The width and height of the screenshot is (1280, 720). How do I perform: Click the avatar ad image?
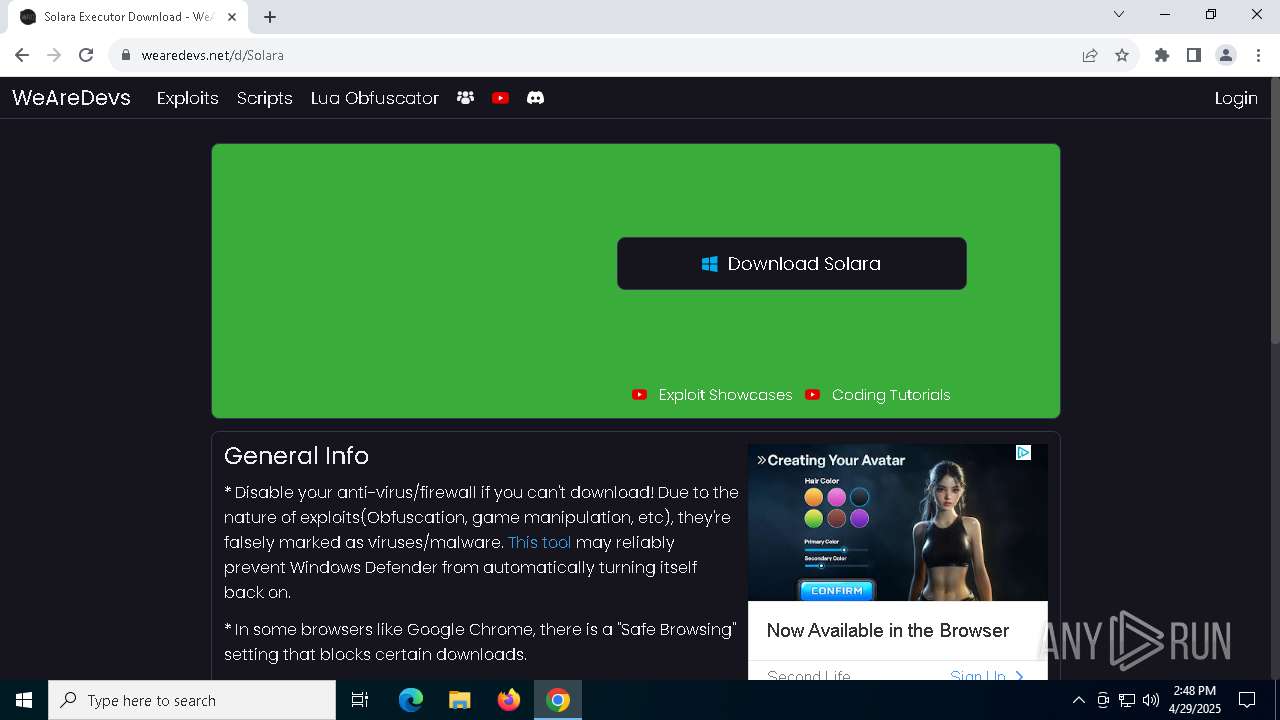(898, 522)
